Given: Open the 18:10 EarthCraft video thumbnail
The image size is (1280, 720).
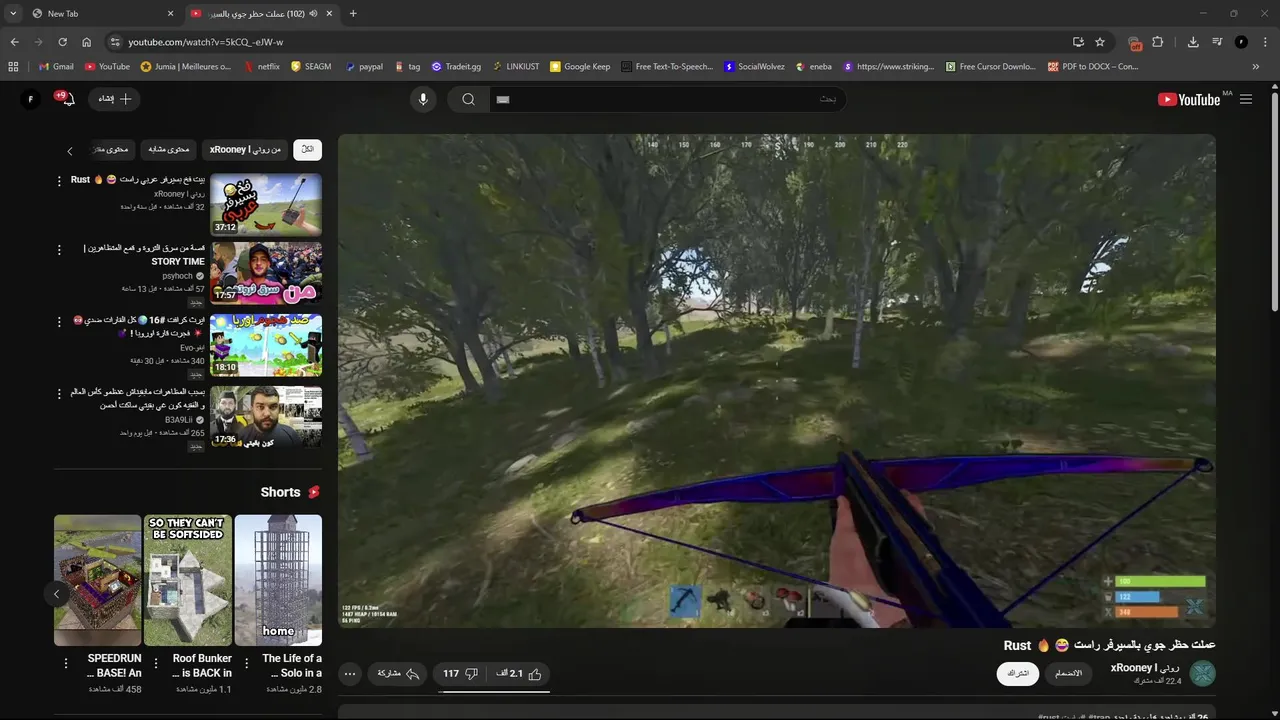Looking at the screenshot, I should [266, 345].
